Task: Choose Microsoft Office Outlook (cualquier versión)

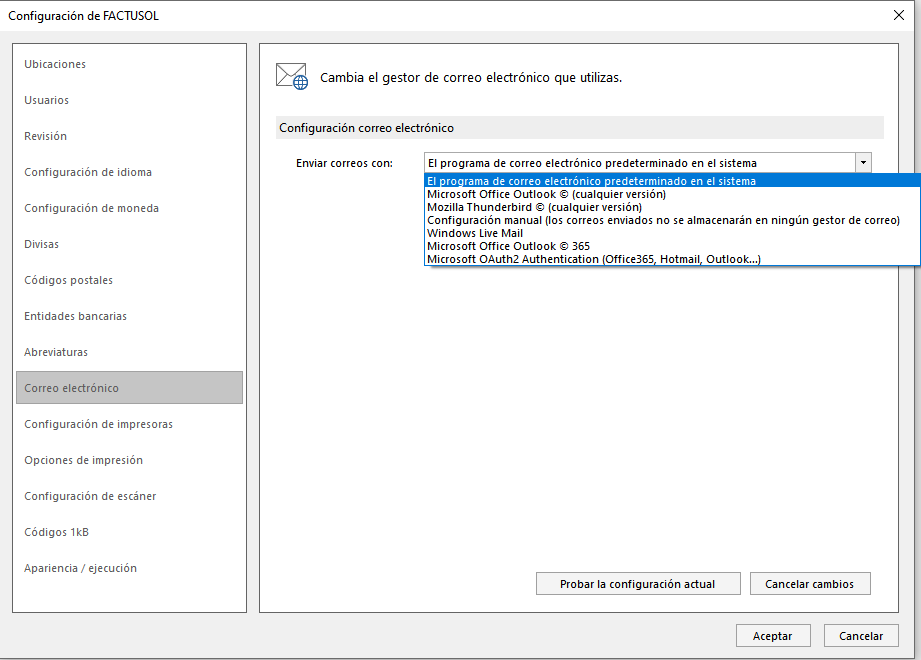Action: coord(672,194)
